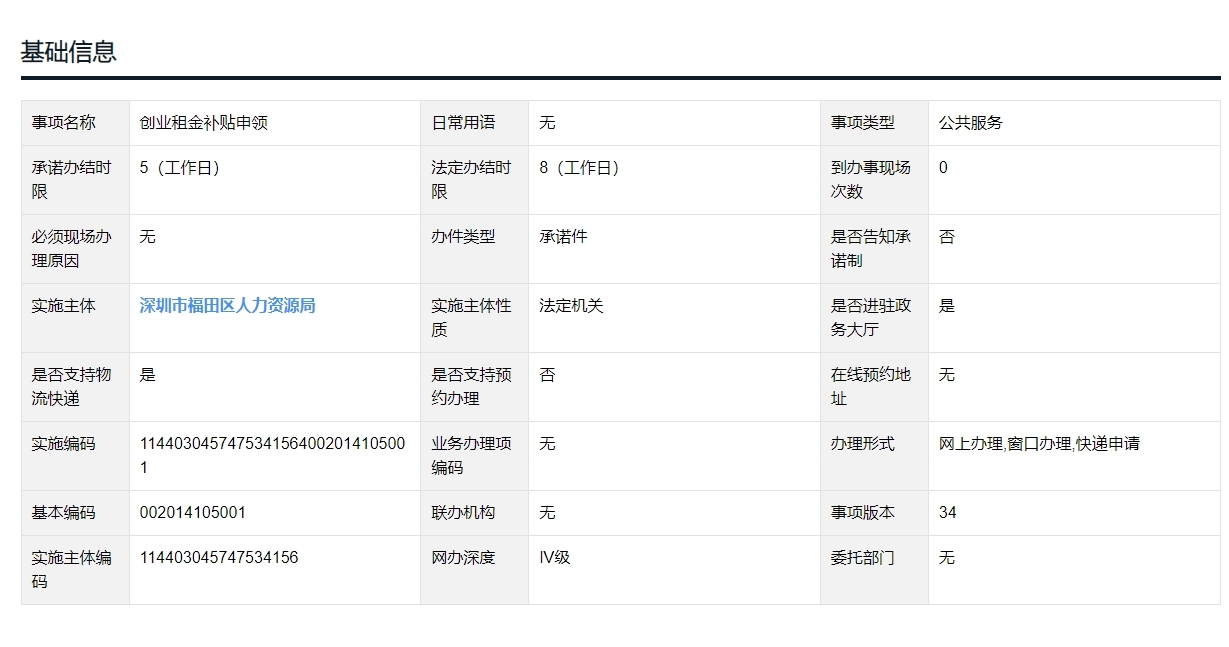Click the 基础信息 section heading
The width and height of the screenshot is (1229, 647).
click(x=69, y=52)
